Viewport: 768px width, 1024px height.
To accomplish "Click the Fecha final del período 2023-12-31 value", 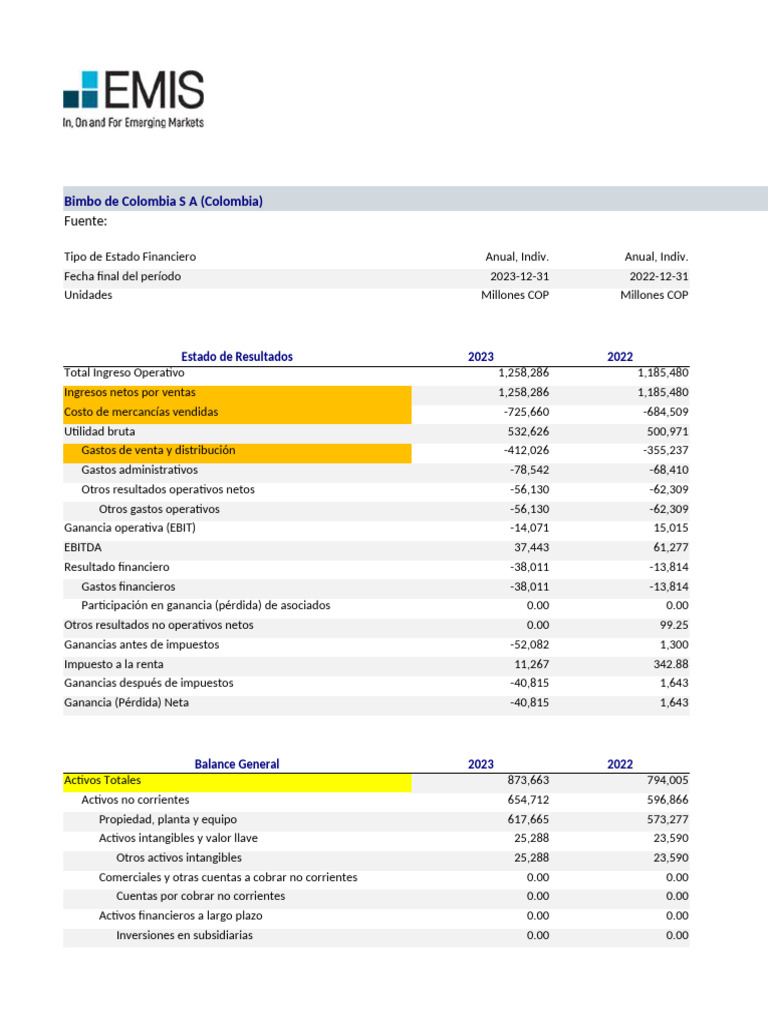I will (520, 276).
